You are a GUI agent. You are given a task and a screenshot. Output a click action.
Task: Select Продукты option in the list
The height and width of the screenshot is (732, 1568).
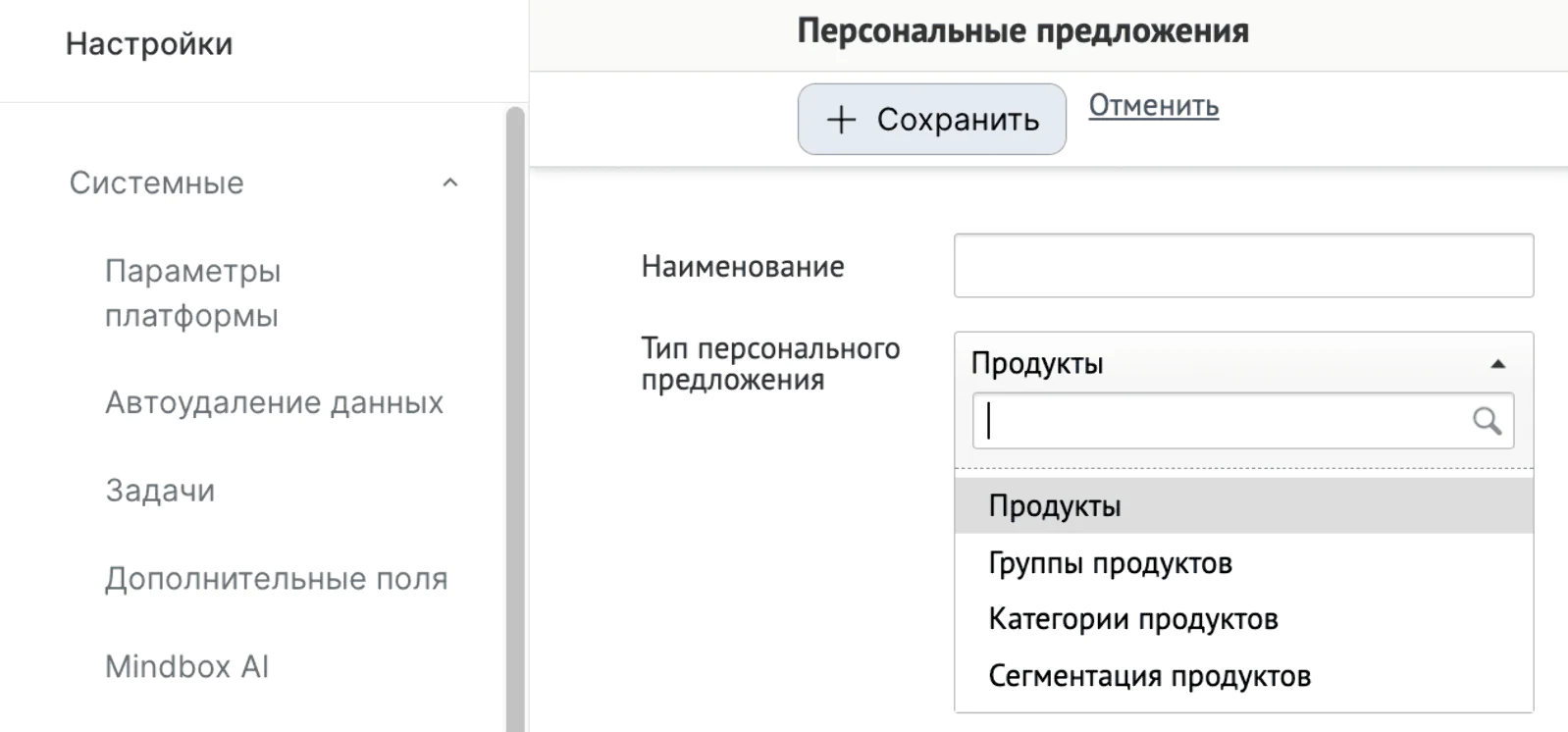coord(1243,505)
